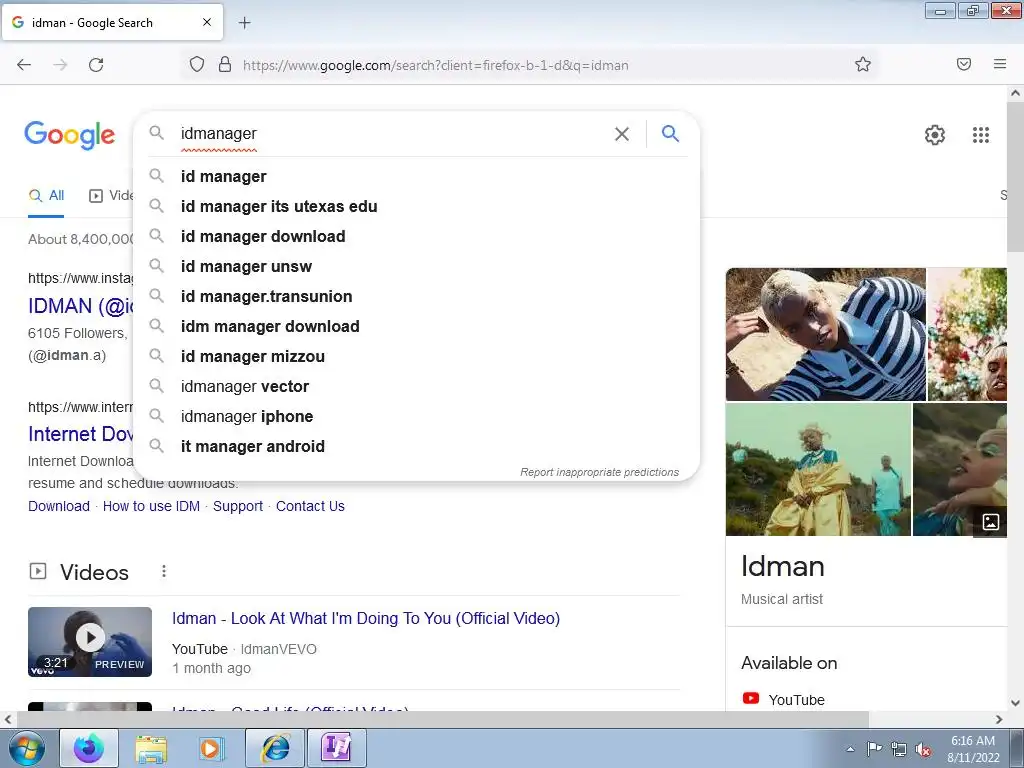This screenshot has width=1024, height=768.
Task: Click the vertical scrollbar thumb
Action: point(1015,176)
